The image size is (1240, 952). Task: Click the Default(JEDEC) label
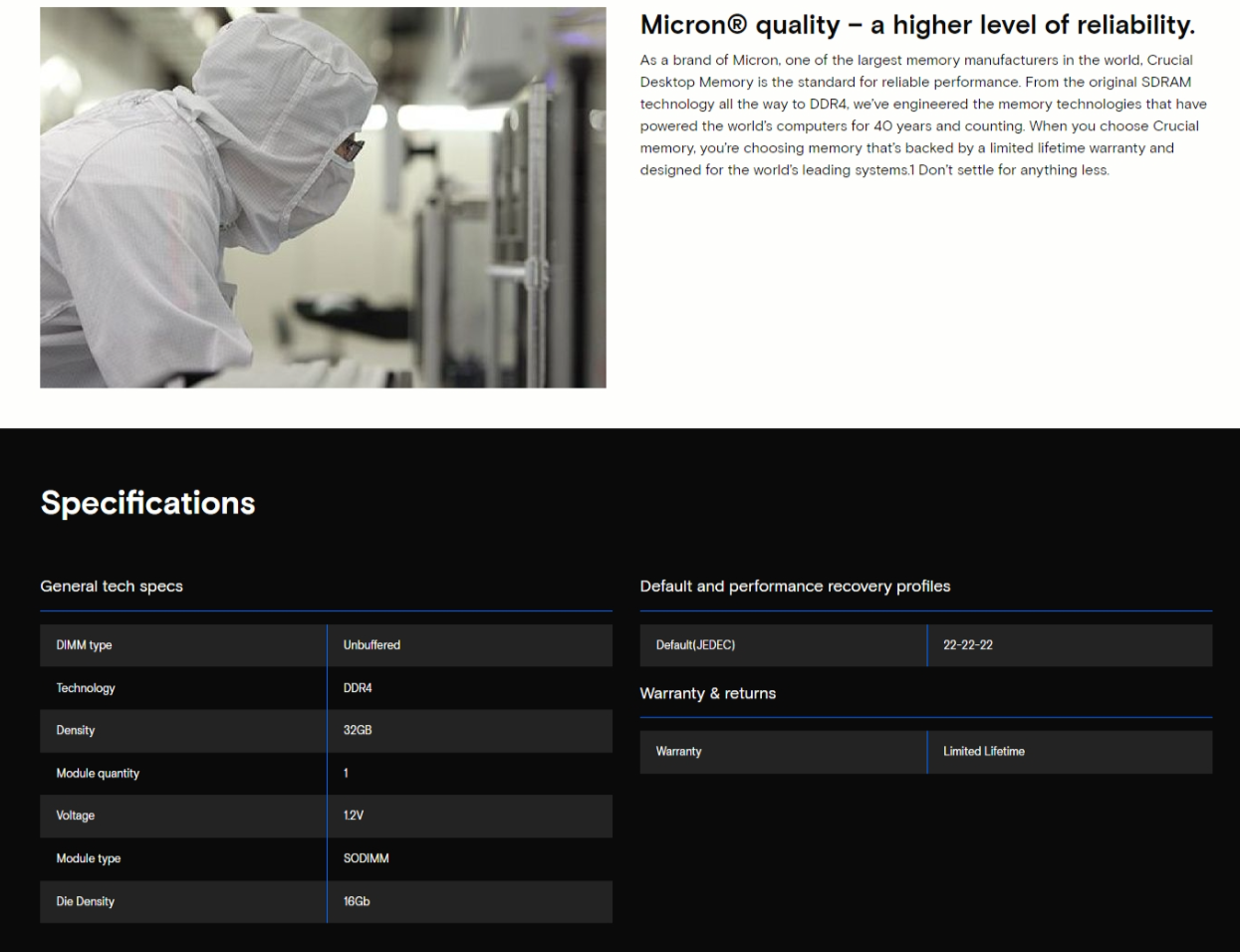pos(695,645)
